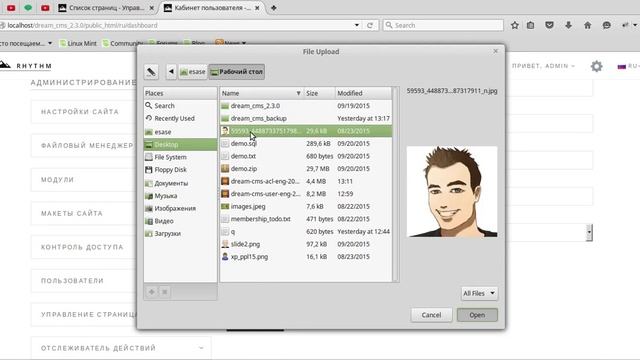Viewport: 640px width, 360px height.
Task: Click the Cancel button
Action: pos(431,315)
